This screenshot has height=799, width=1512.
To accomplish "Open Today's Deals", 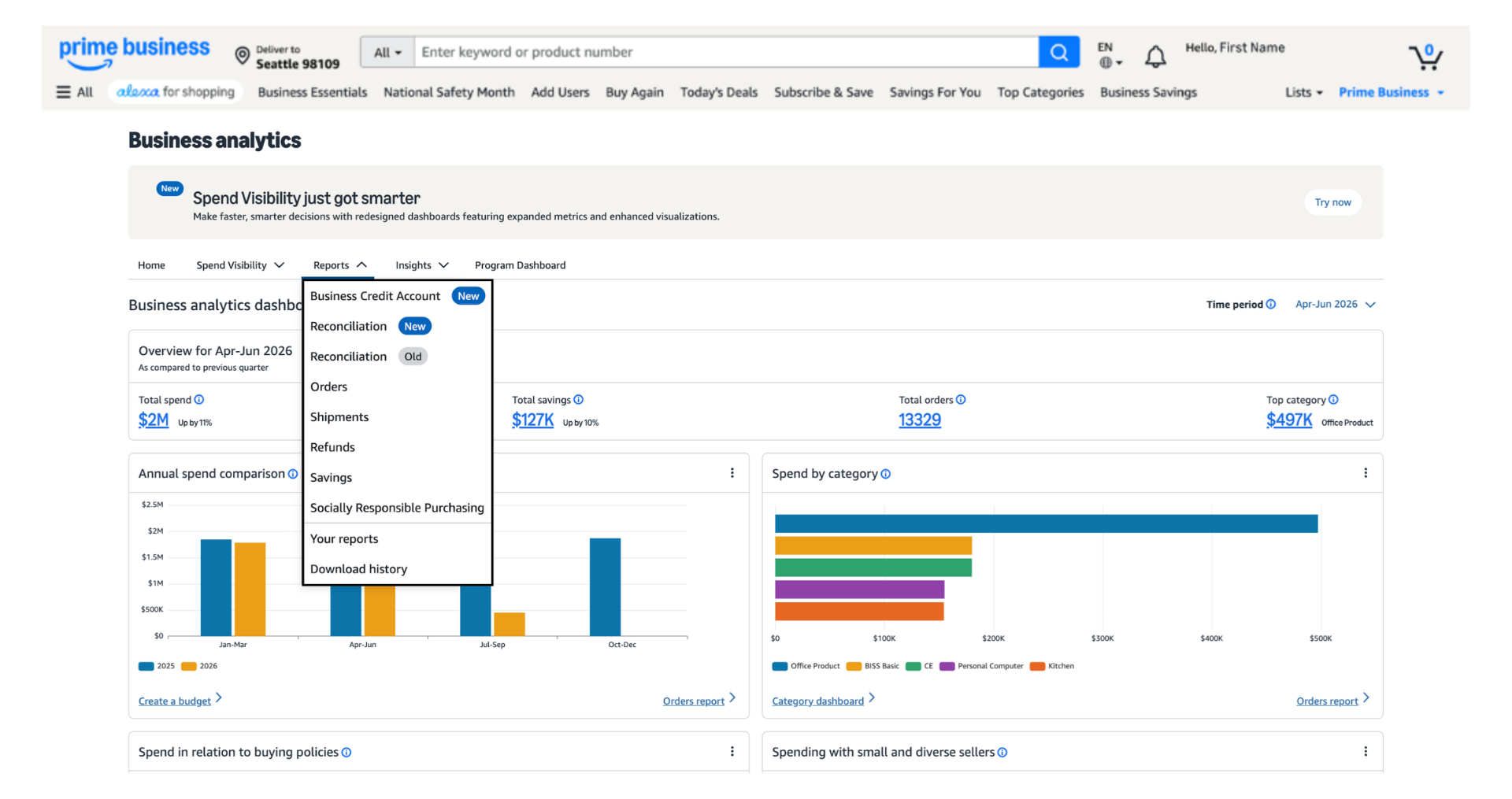I will pos(719,92).
